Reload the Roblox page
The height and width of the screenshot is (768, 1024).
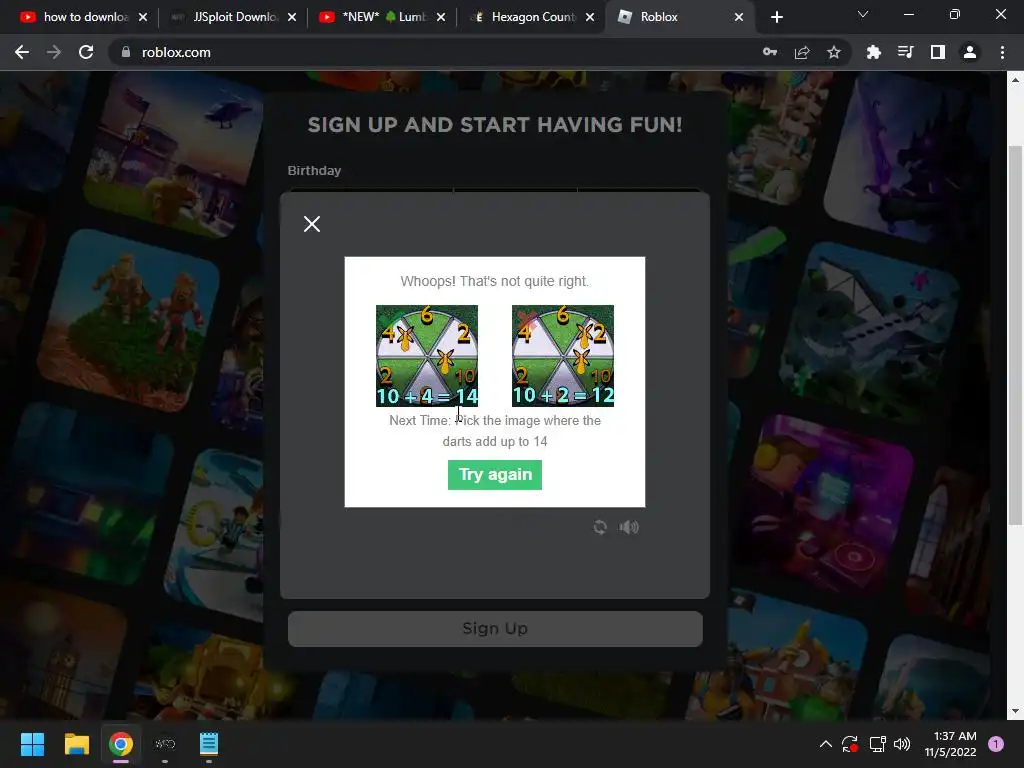pos(86,52)
